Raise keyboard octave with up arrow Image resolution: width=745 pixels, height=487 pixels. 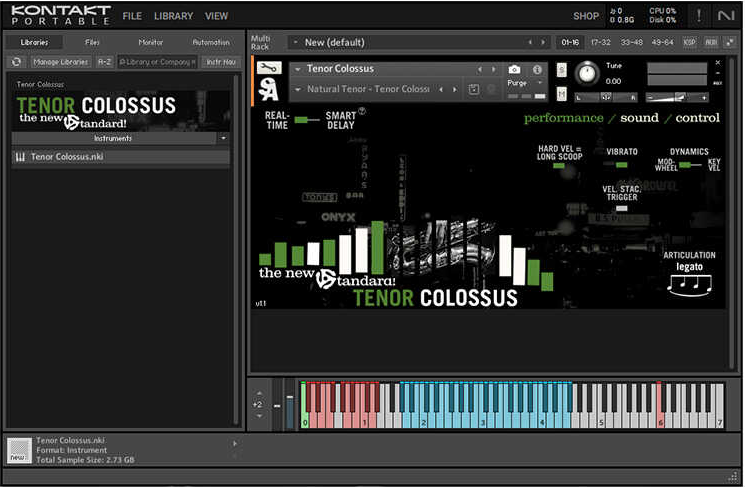click(259, 394)
